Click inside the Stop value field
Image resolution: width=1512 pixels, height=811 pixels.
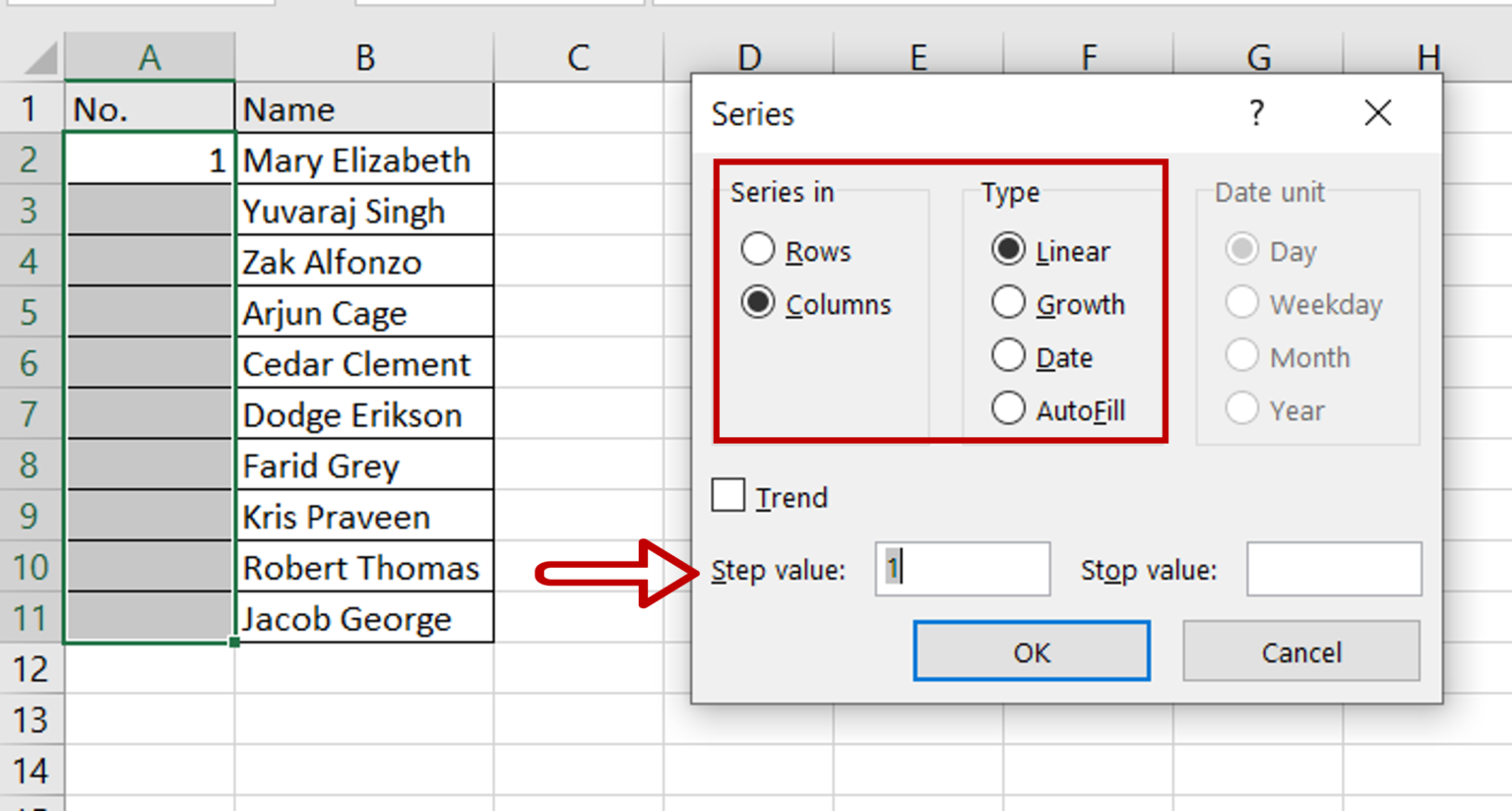(x=1332, y=569)
